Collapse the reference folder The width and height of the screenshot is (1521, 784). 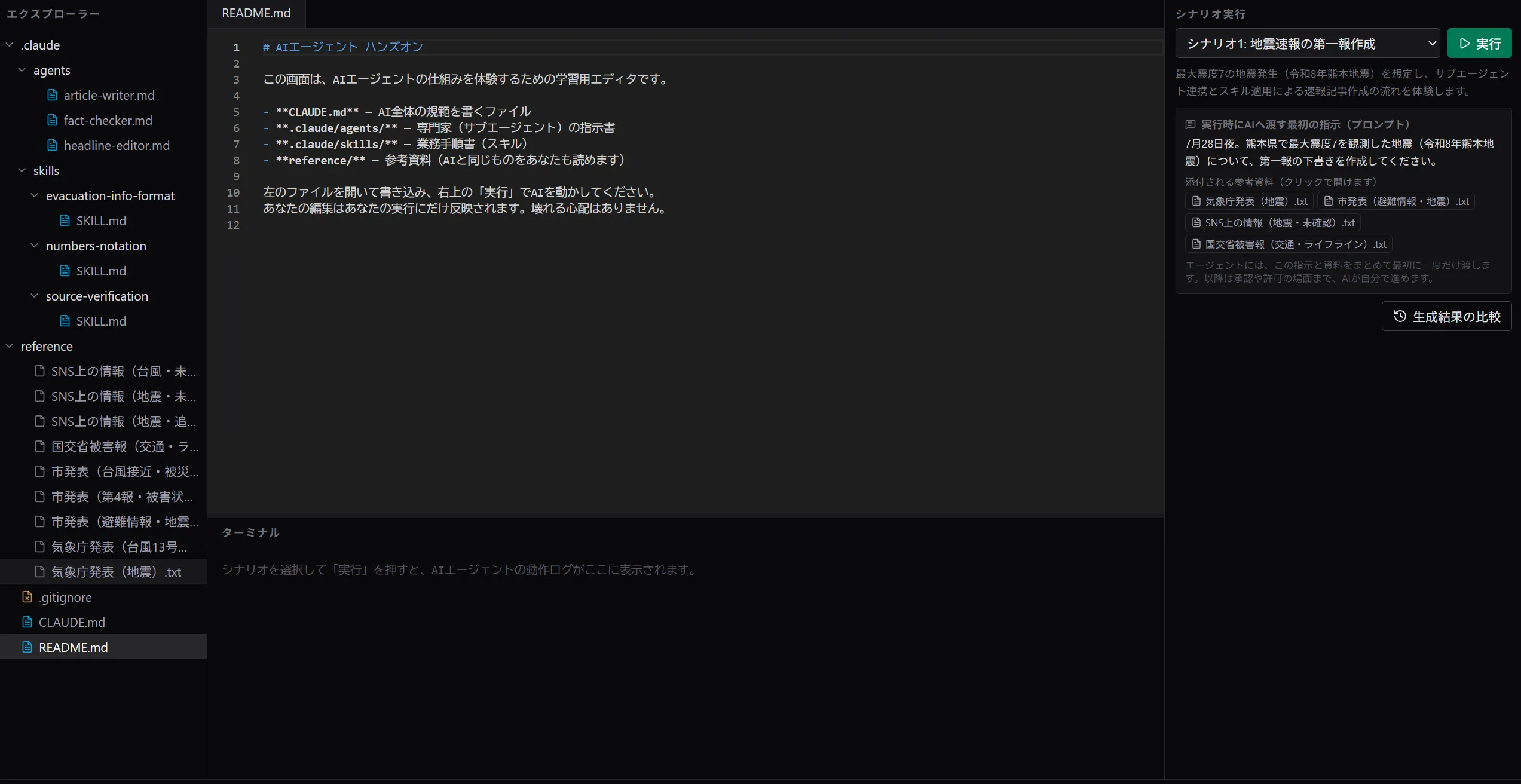click(10, 346)
